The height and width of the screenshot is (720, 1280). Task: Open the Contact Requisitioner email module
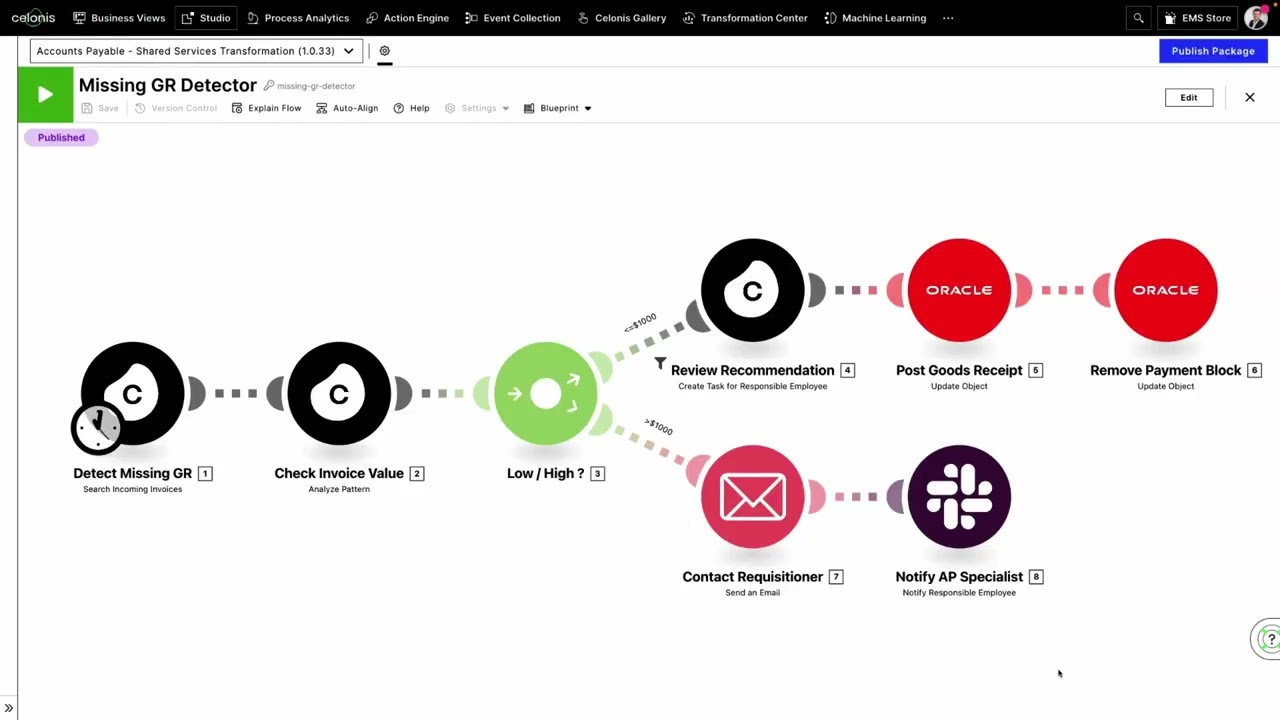(x=752, y=497)
